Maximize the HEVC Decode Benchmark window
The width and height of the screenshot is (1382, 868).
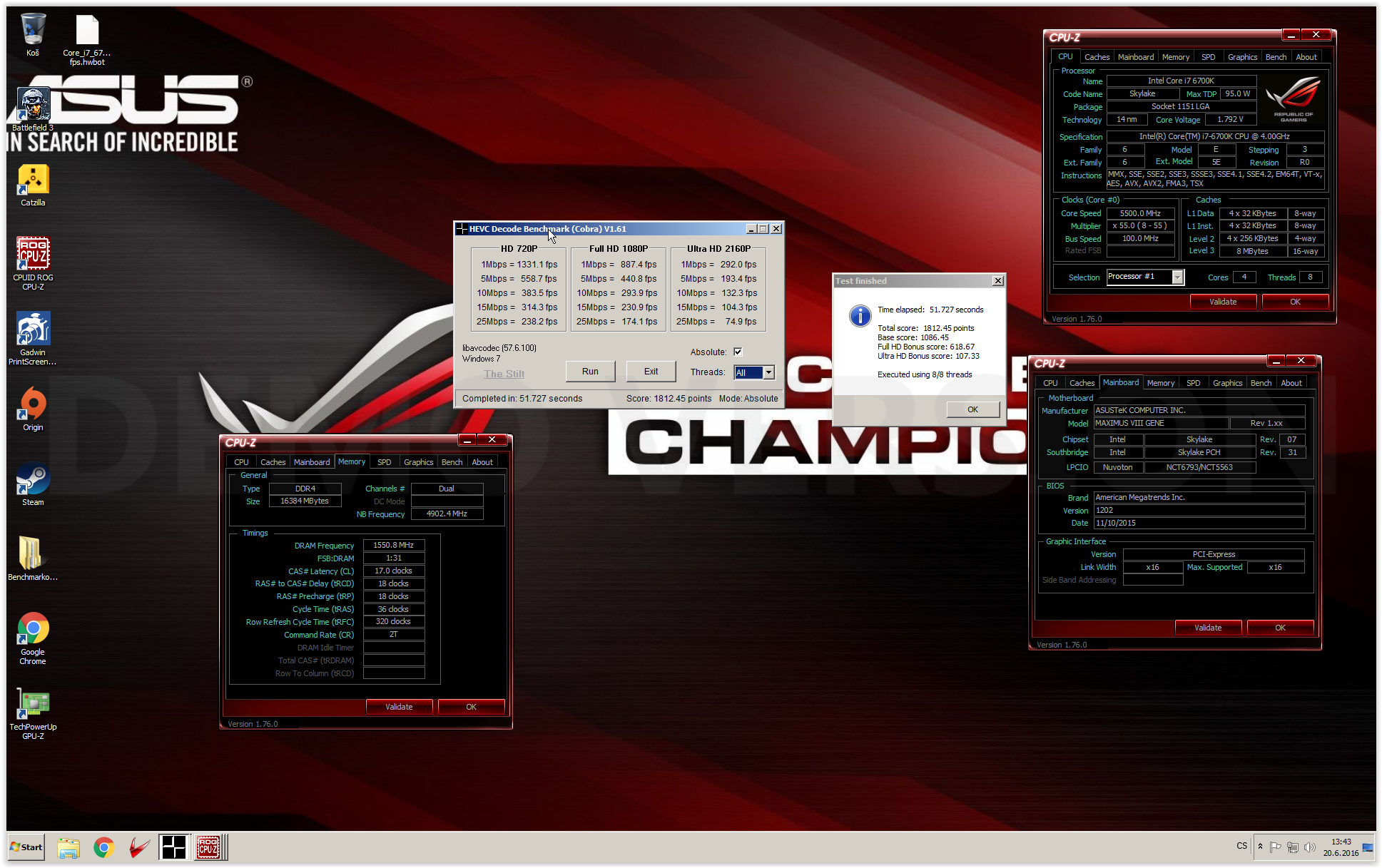pos(763,229)
